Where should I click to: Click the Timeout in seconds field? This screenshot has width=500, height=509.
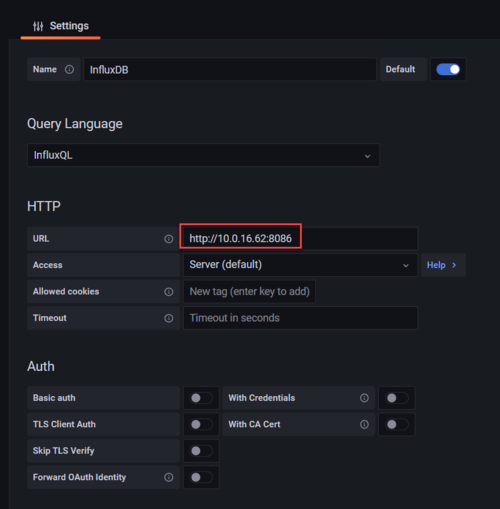[300, 318]
